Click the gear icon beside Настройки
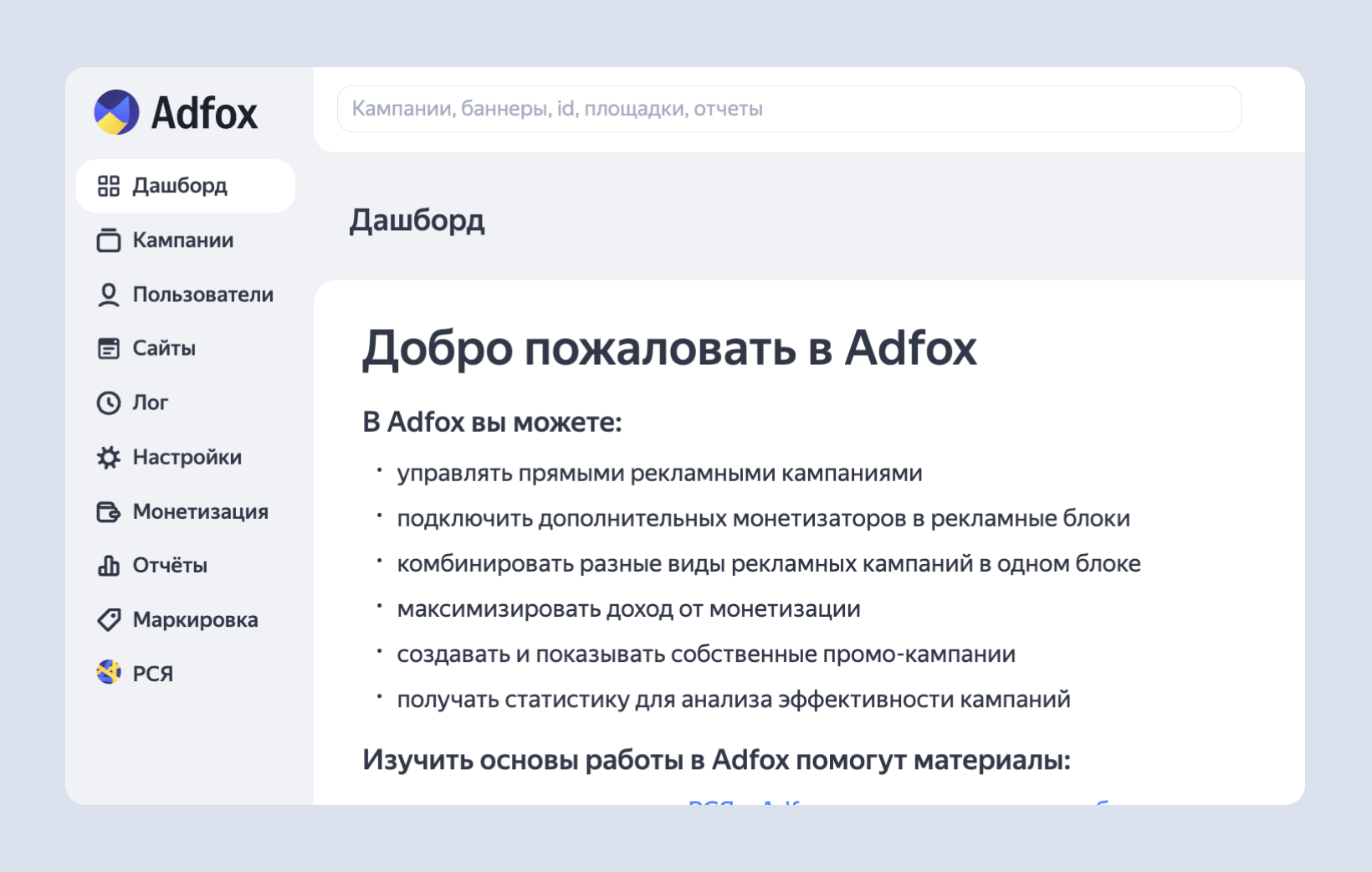The height and width of the screenshot is (872, 1372). click(109, 457)
